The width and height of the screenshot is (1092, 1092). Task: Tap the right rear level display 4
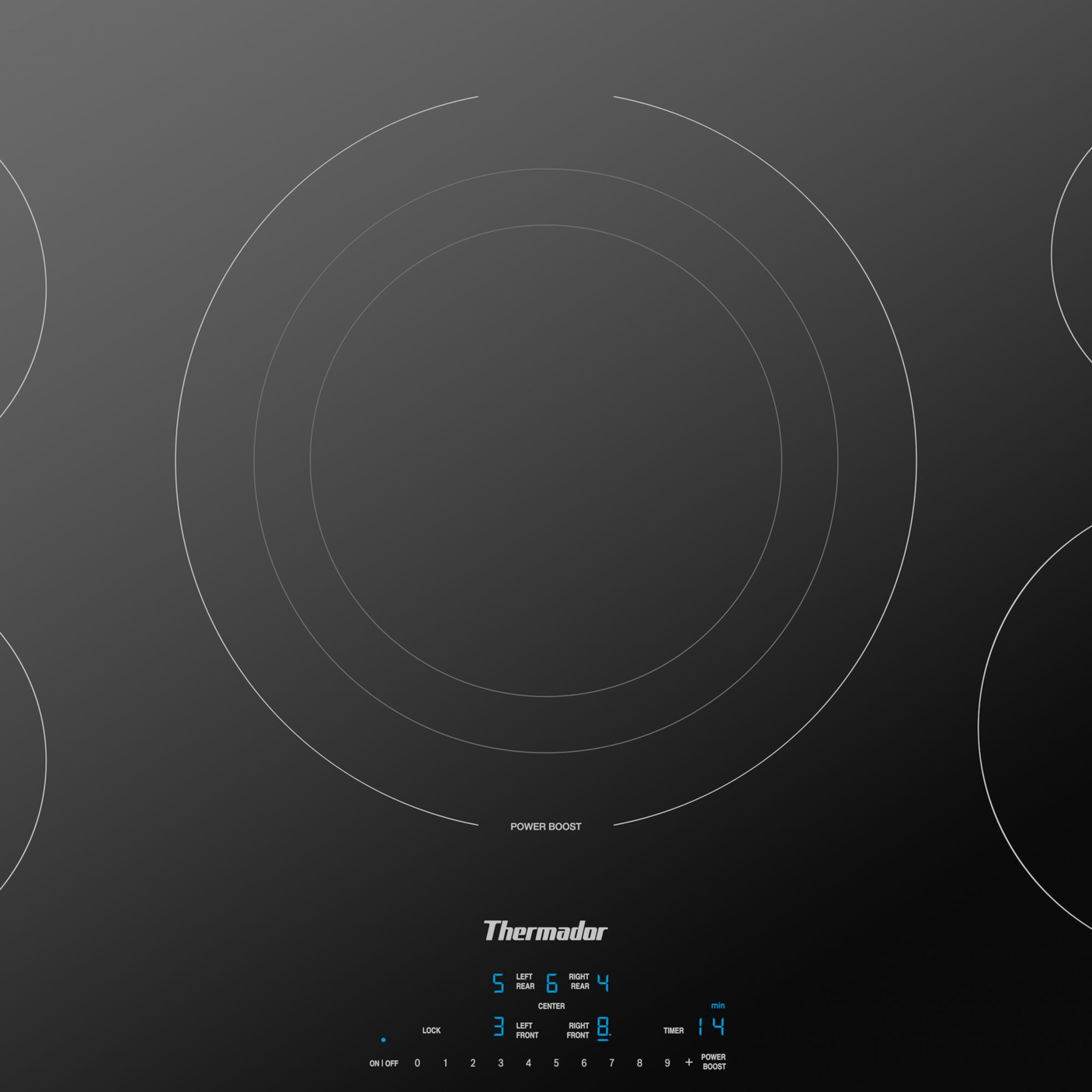coord(603,983)
